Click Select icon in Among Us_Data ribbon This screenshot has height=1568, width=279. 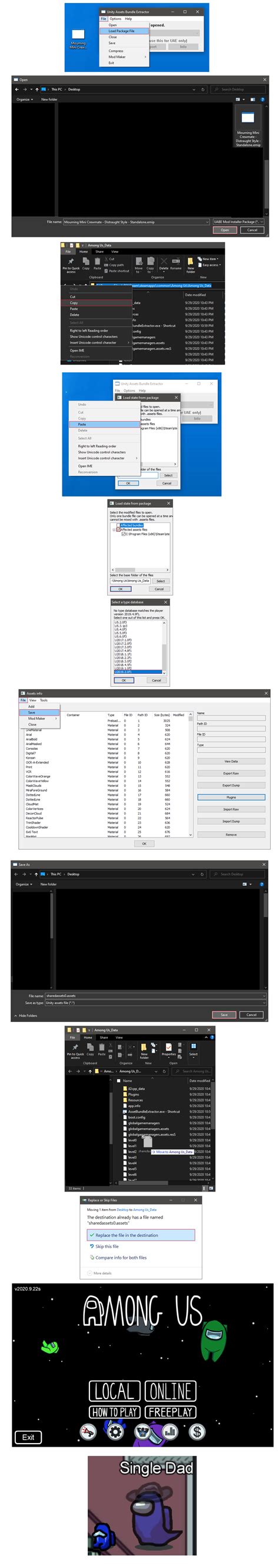click(193, 1050)
